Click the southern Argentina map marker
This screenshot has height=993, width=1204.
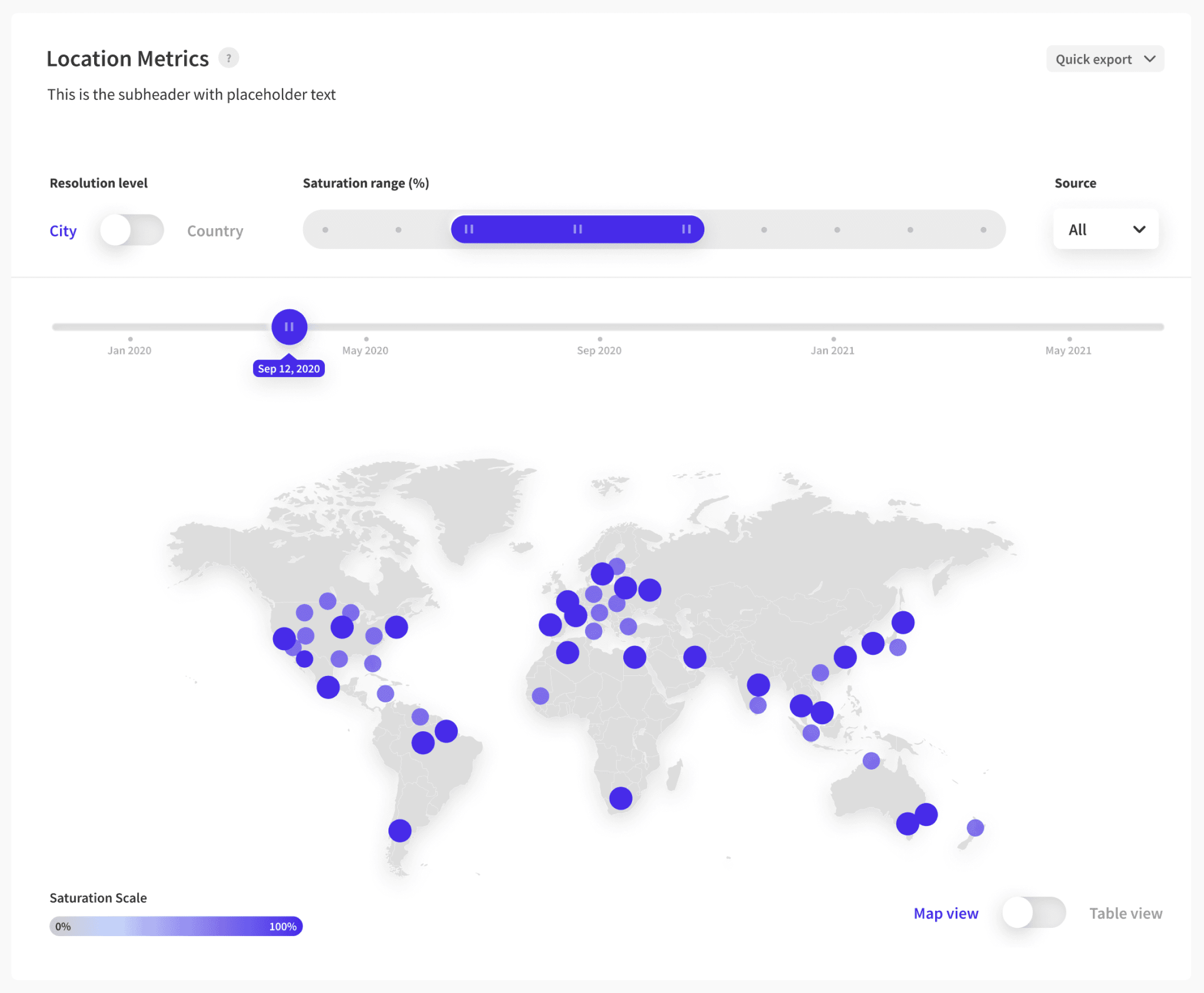point(399,830)
